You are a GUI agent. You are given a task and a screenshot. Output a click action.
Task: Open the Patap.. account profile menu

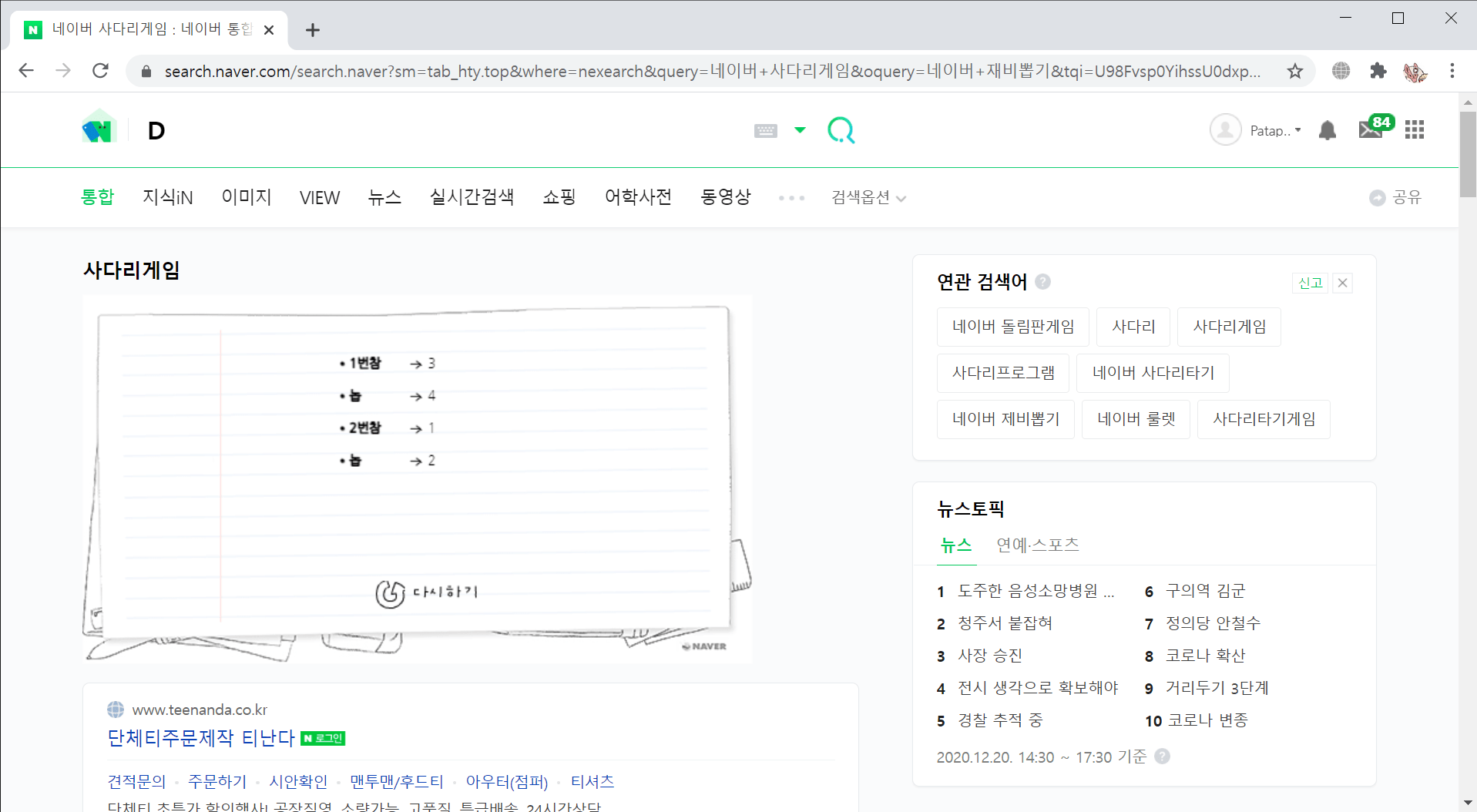coord(1256,130)
